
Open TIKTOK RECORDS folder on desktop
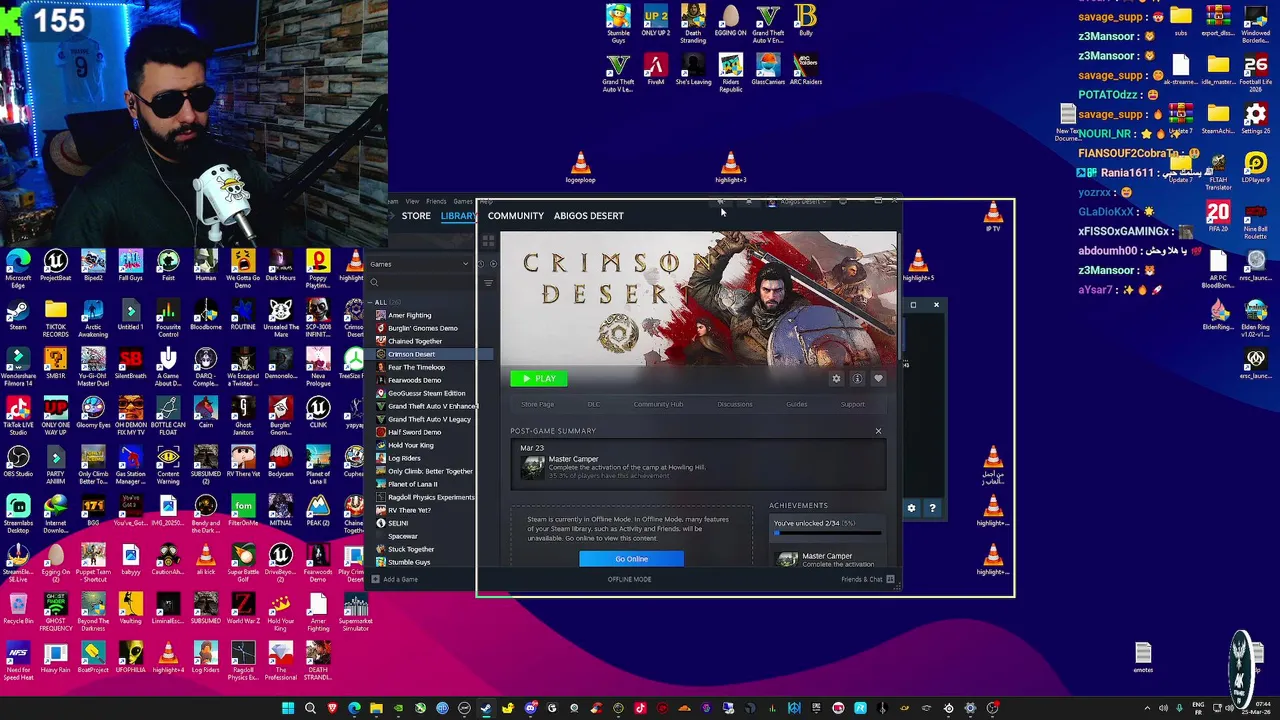(55, 318)
